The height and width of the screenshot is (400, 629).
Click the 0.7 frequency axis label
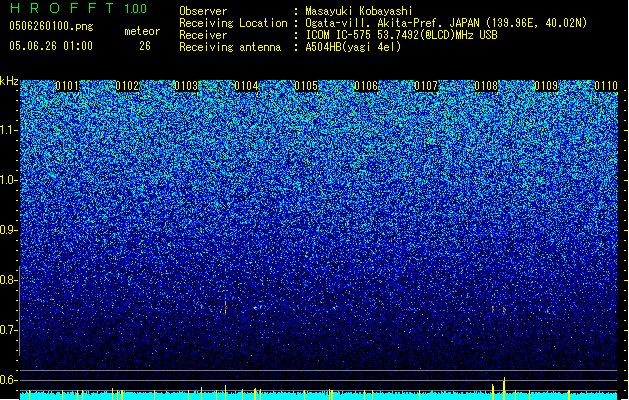[x=9, y=330]
